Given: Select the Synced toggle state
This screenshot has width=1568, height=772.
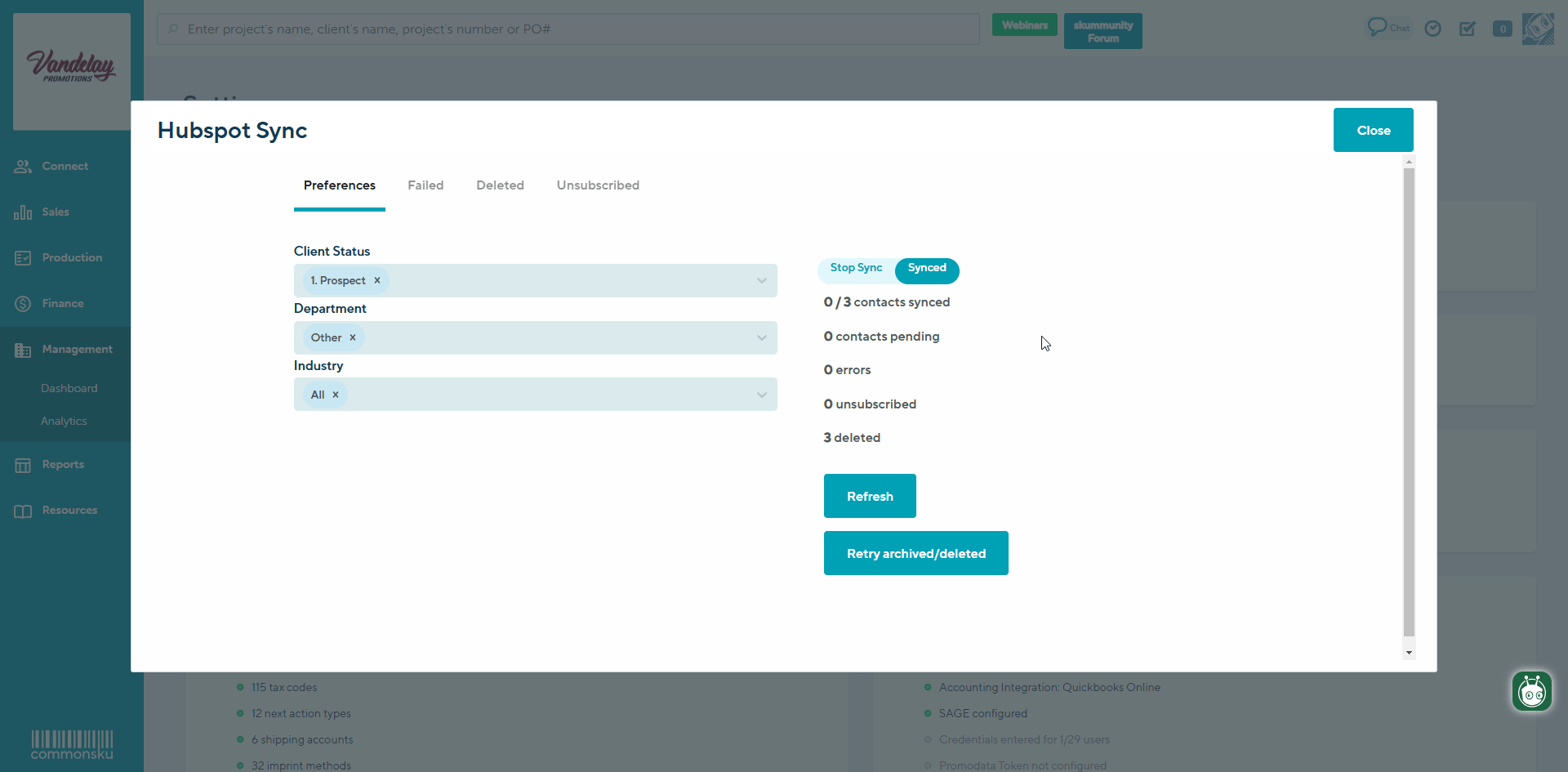Looking at the screenshot, I should tap(927, 268).
